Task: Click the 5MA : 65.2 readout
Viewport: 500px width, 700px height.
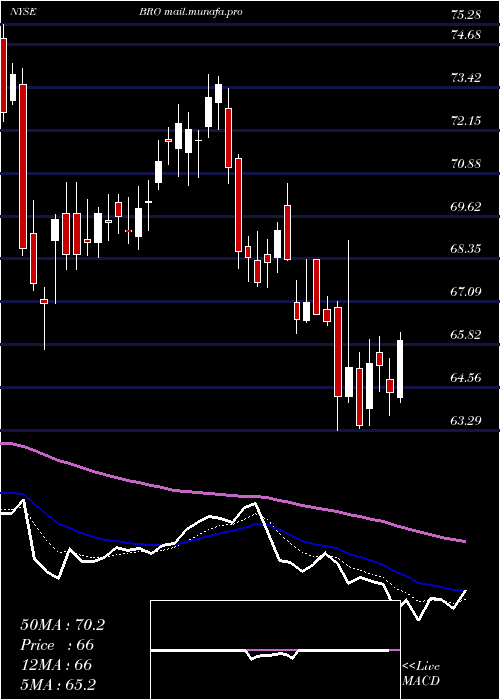Action: point(58,685)
